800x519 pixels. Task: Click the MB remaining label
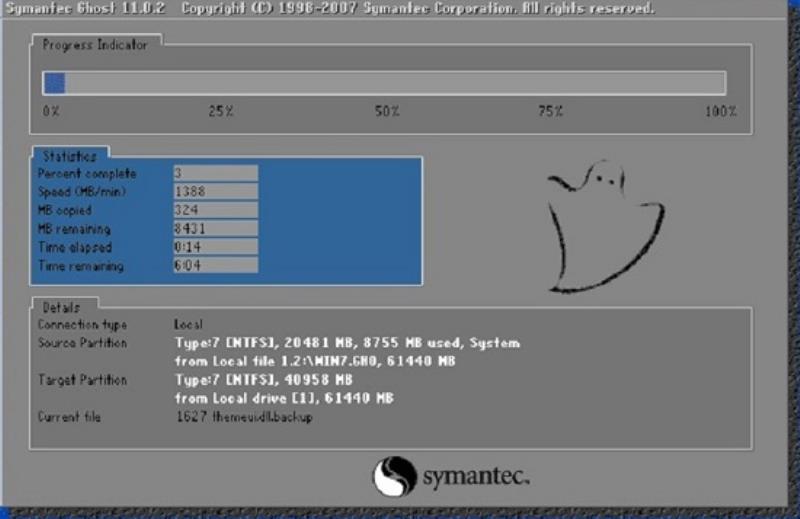tap(74, 229)
